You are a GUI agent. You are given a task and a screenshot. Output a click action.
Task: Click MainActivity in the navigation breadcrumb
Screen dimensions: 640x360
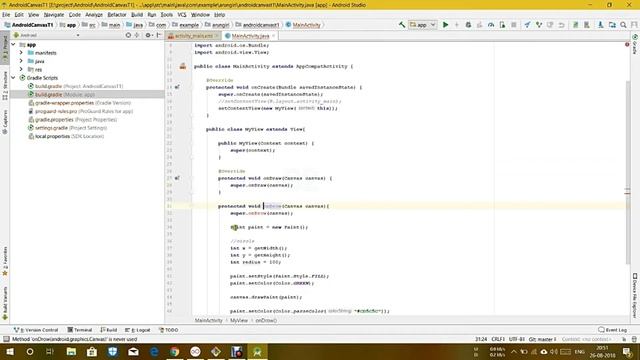coord(303,25)
